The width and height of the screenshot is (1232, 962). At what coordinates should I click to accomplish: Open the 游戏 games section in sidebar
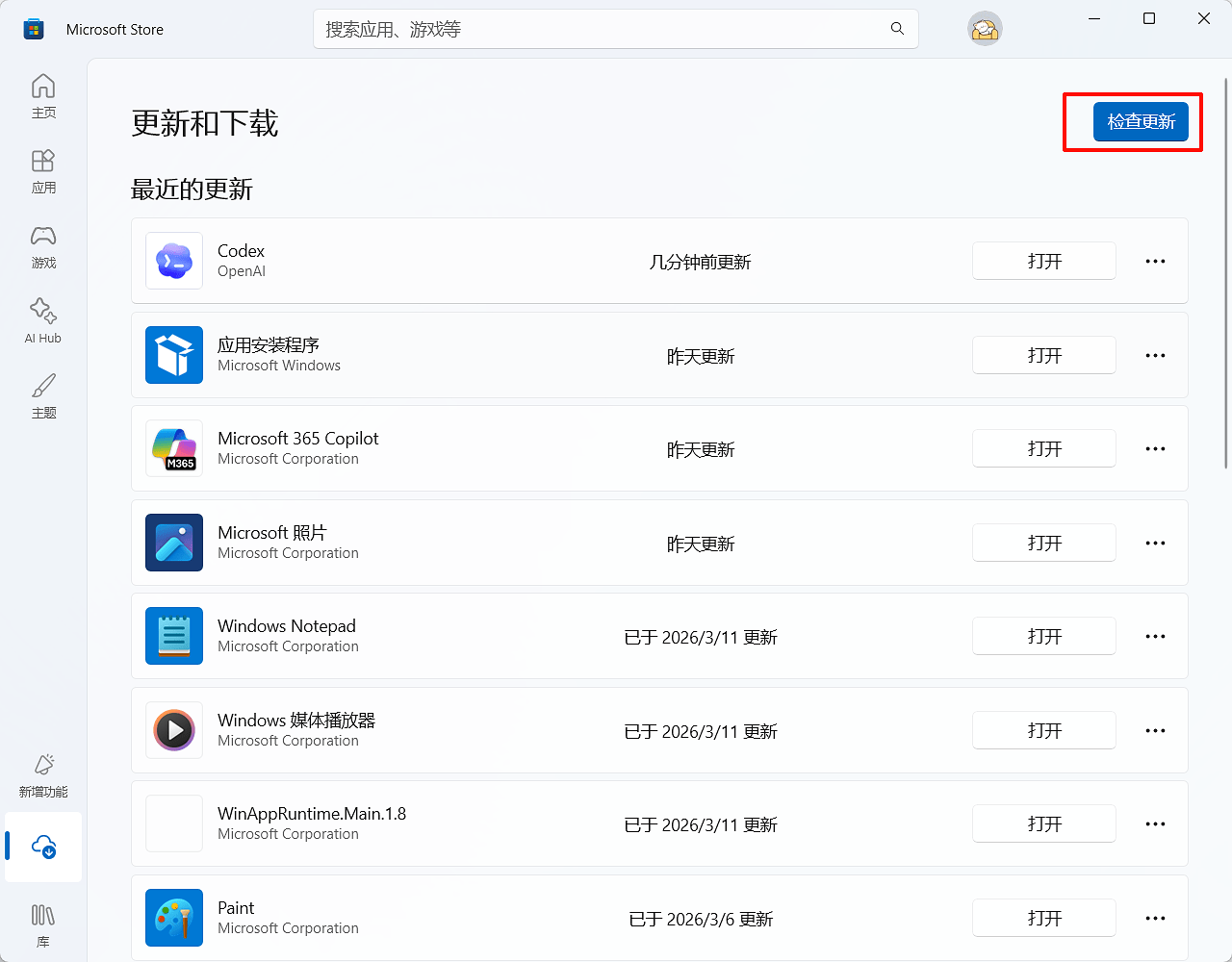(43, 246)
